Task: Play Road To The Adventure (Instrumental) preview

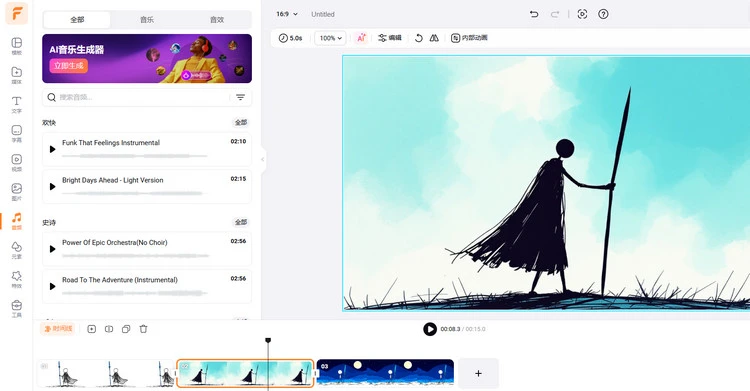Action: pyautogui.click(x=53, y=286)
